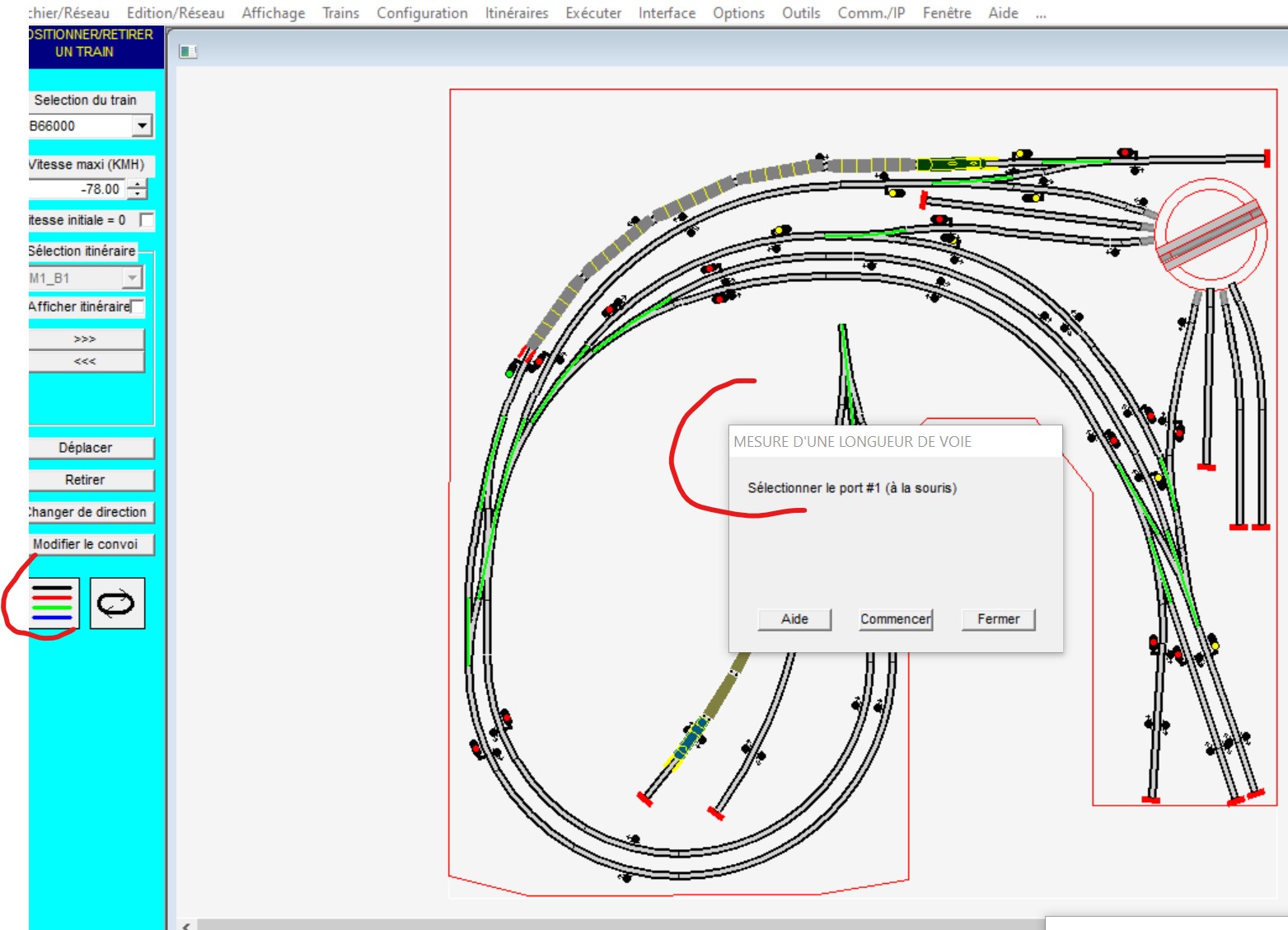Viewport: 1288px width, 930px height.
Task: Click the green locomotive on the top track
Action: click(952, 164)
